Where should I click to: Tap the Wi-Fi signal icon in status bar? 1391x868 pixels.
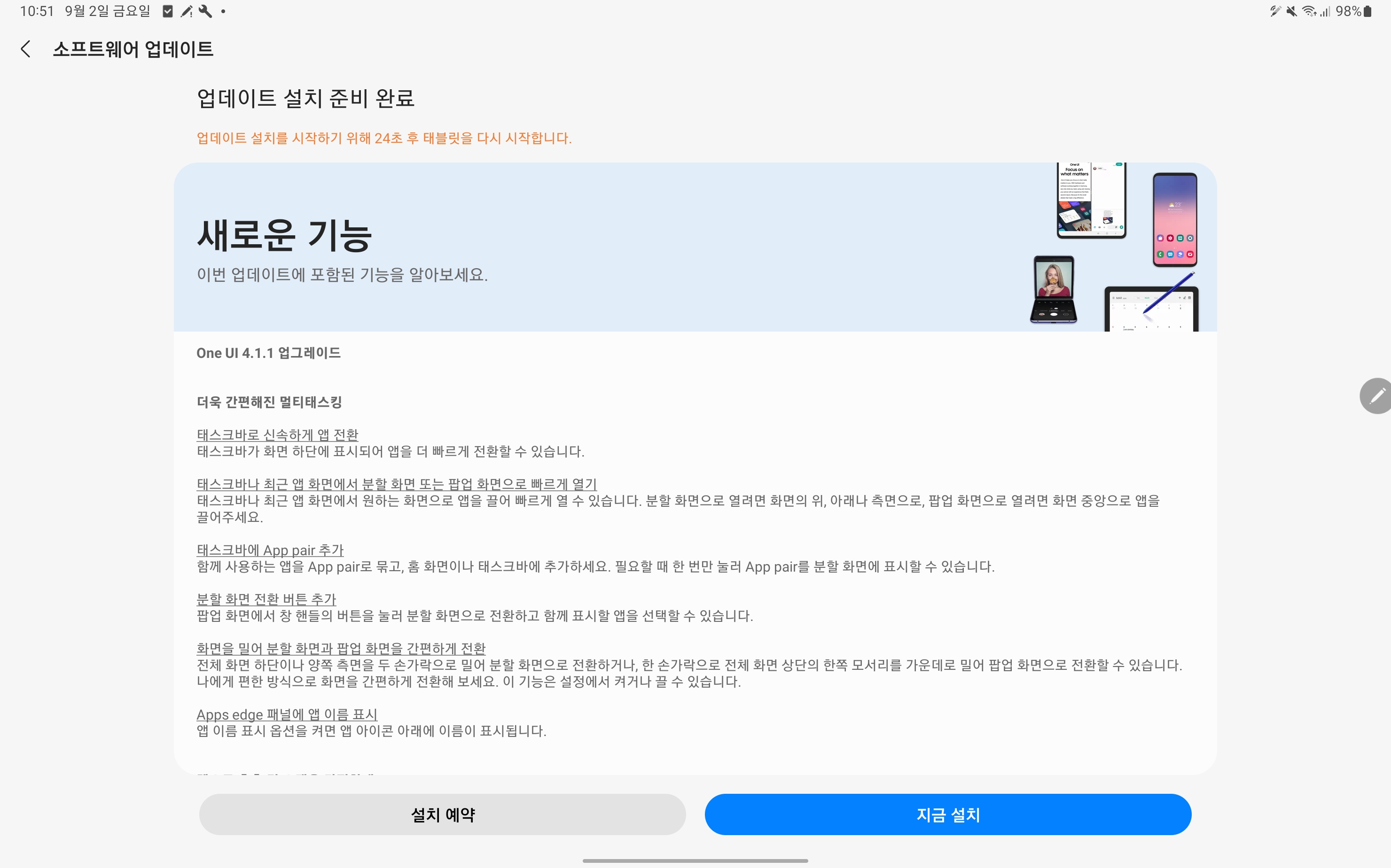pos(1309,11)
